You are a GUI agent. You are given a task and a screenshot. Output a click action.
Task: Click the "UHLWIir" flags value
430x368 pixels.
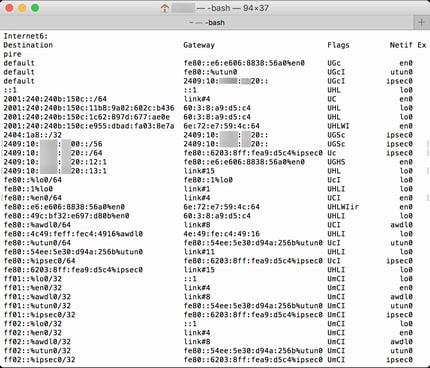(x=343, y=207)
